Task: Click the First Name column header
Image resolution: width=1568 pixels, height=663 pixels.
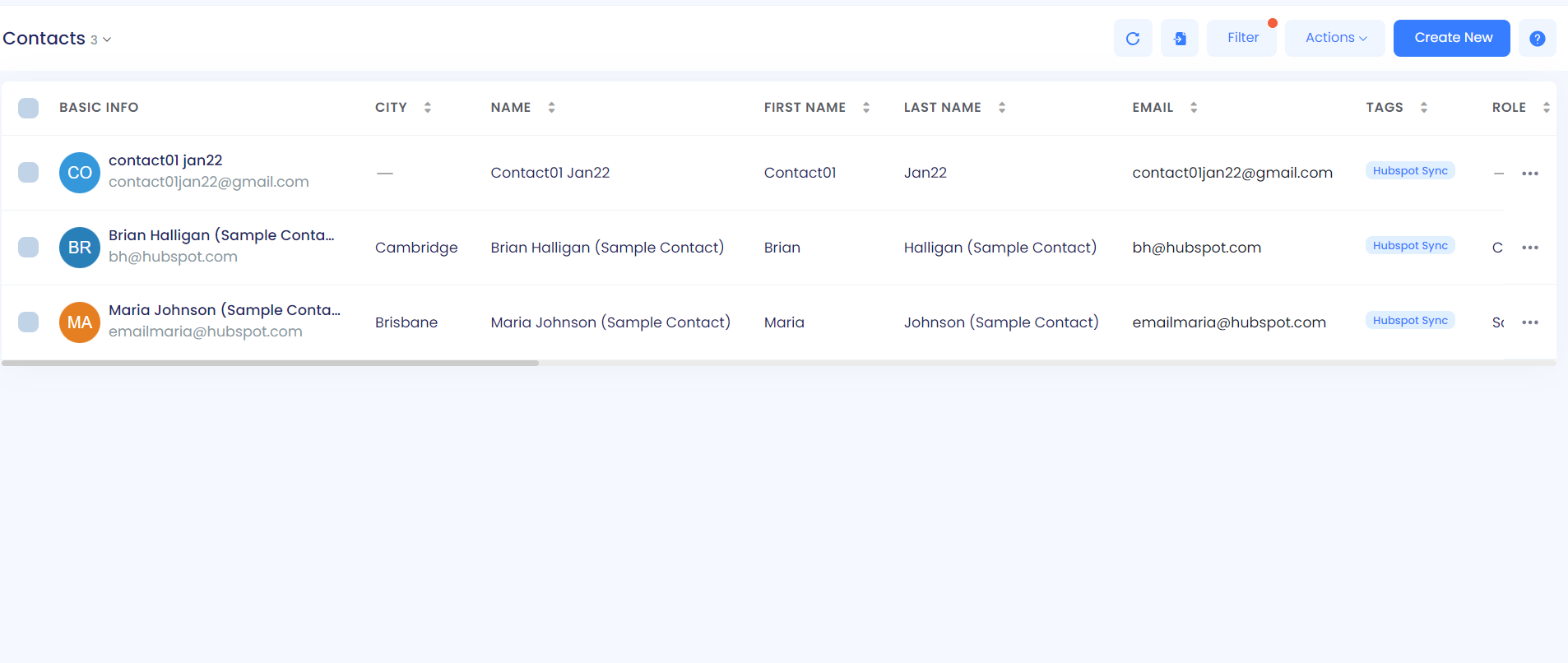Action: coord(804,108)
